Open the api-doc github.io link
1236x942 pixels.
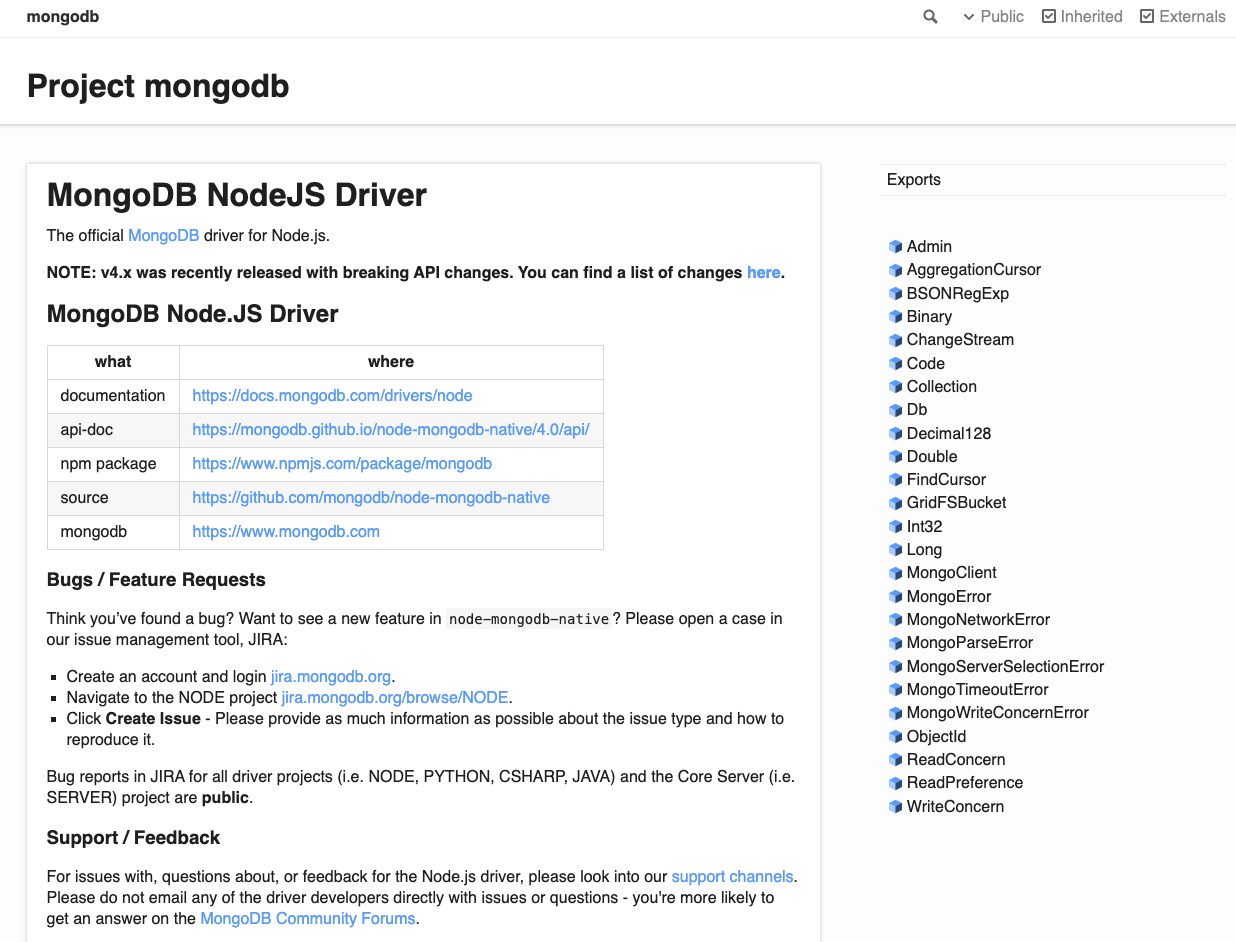click(x=391, y=429)
